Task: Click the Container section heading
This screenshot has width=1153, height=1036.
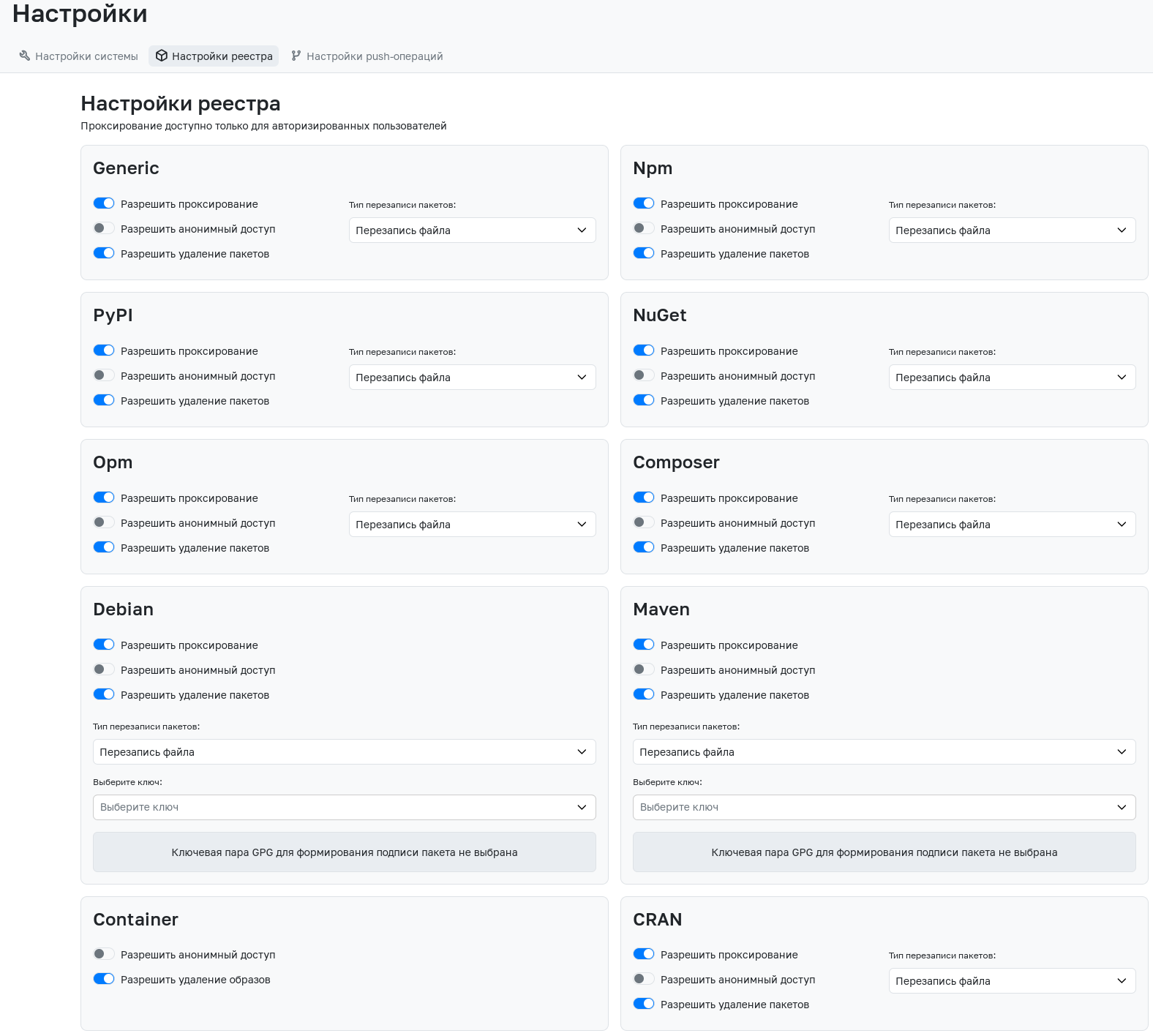Action: [x=136, y=920]
